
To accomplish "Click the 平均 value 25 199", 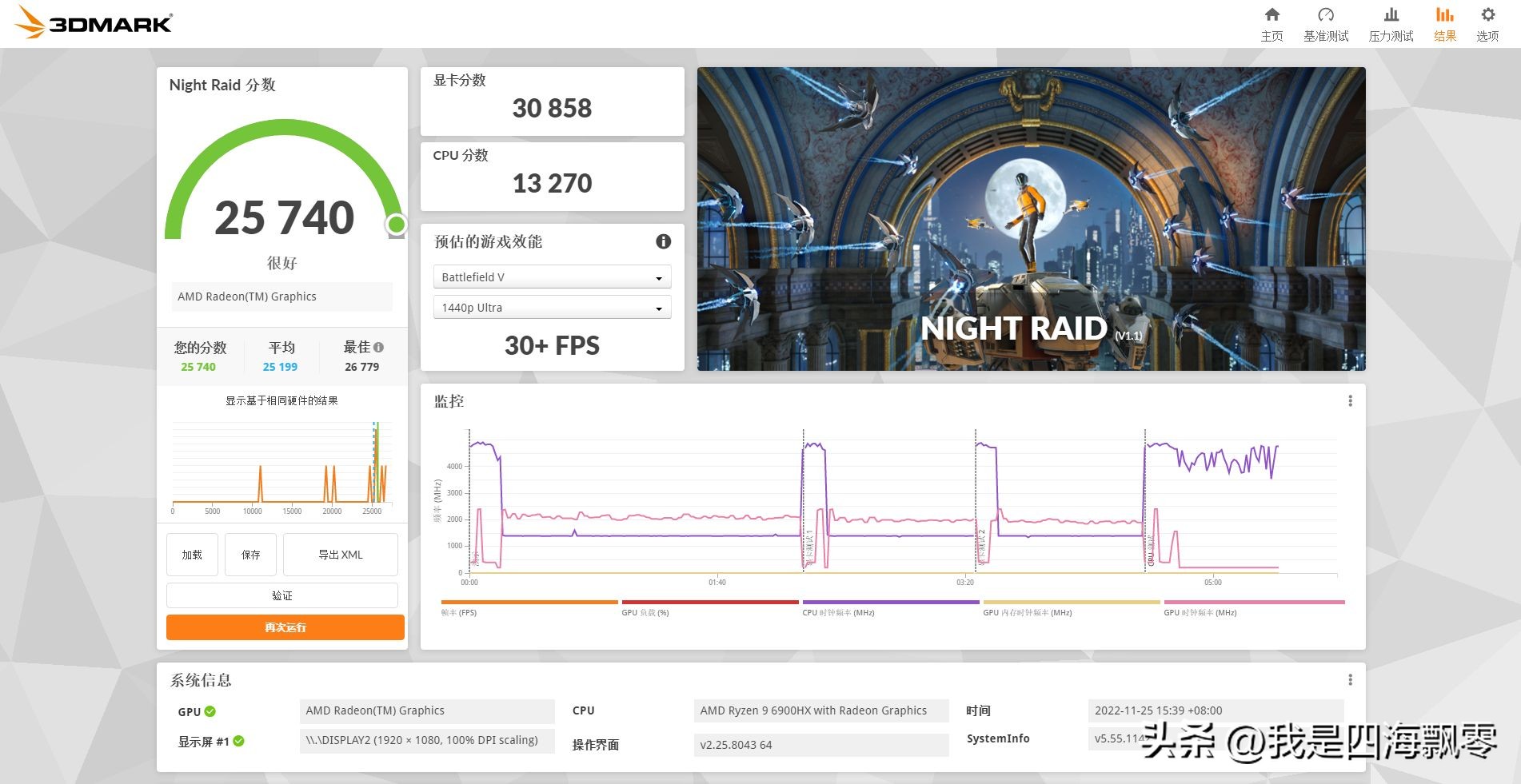I will coord(280,367).
